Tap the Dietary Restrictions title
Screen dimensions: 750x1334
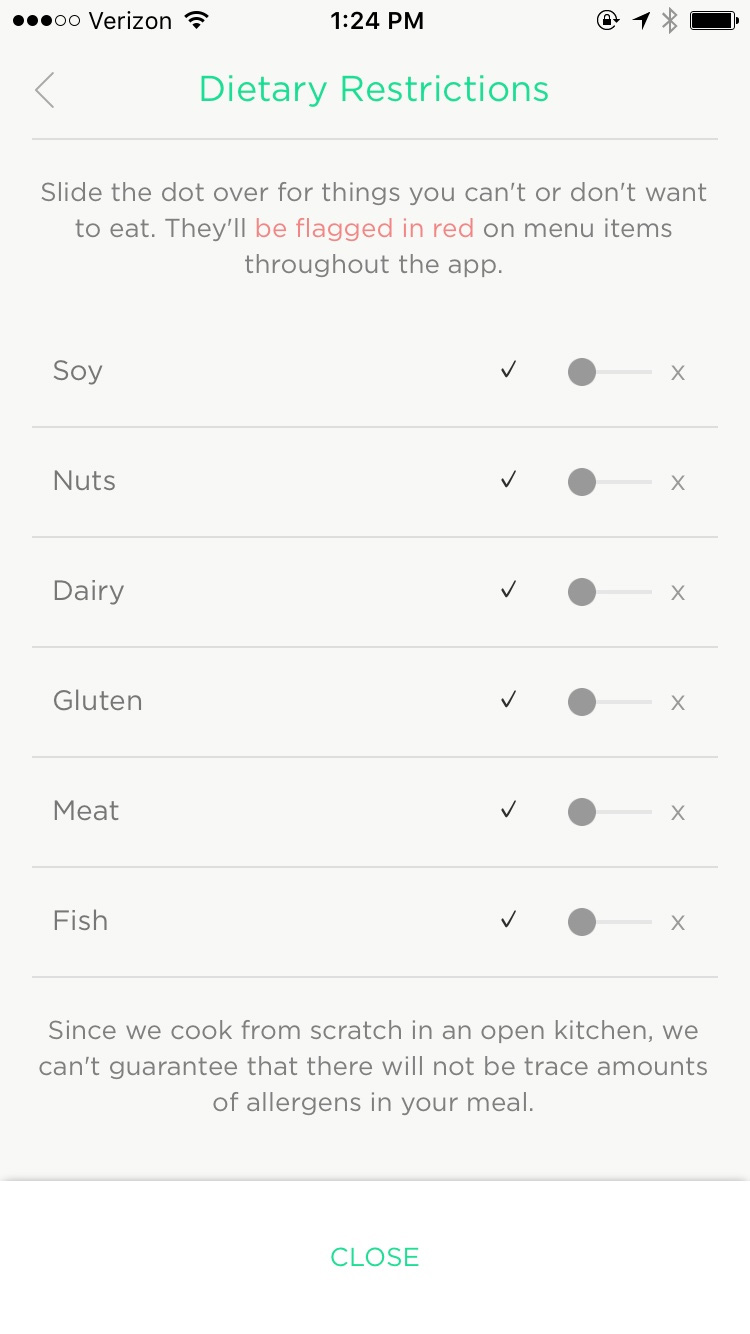374,89
